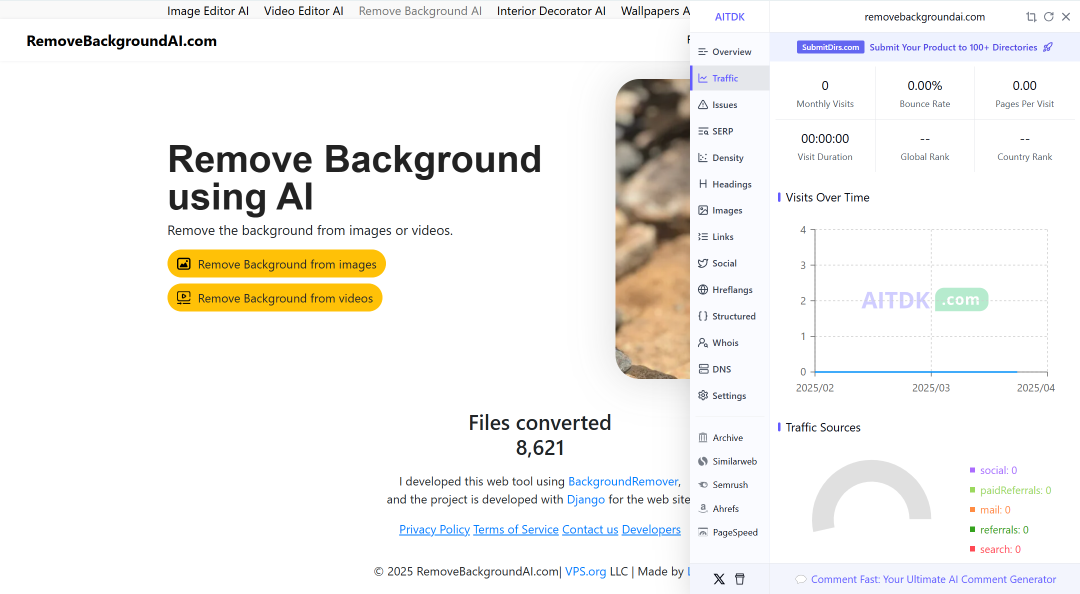This screenshot has height=594, width=1080.
Task: Click the Bounce Rate stat card
Action: click(x=924, y=94)
